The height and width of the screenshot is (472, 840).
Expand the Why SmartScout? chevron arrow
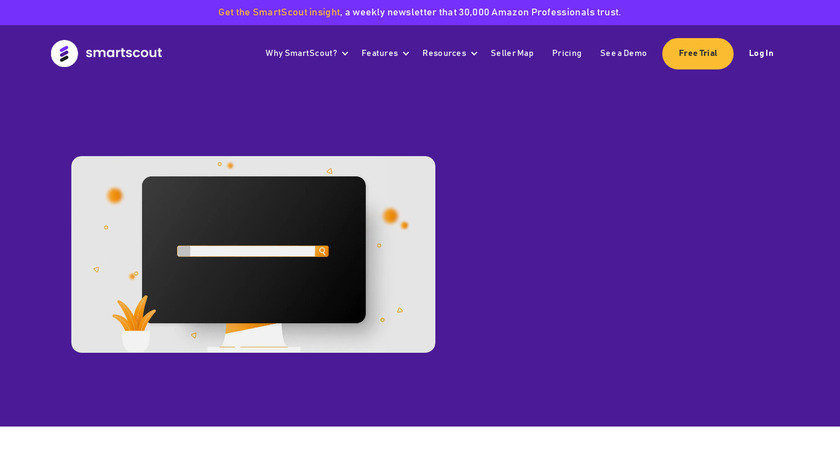[x=345, y=54]
